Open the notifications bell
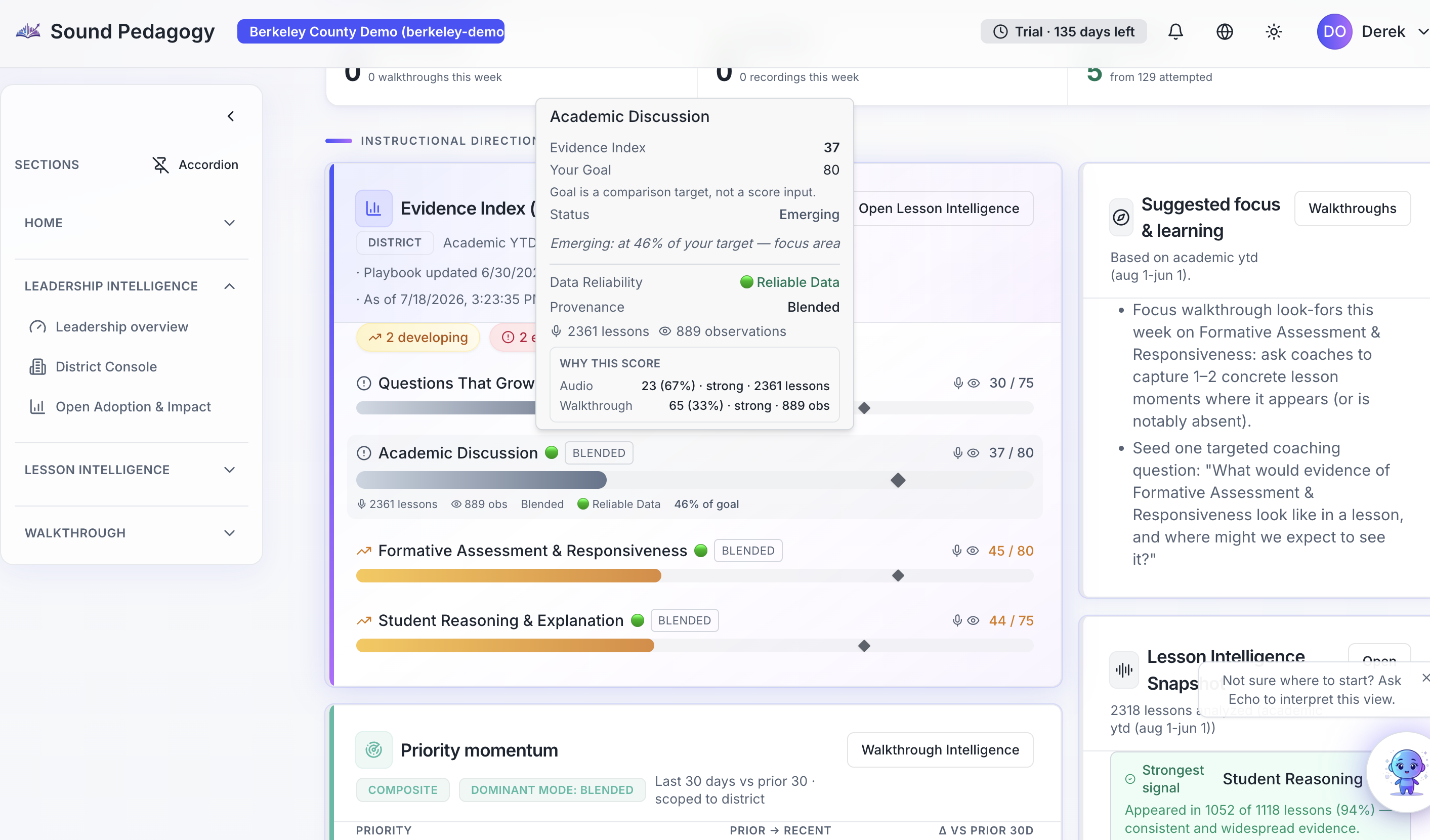Screen dimensions: 1430x840 coord(1175,32)
